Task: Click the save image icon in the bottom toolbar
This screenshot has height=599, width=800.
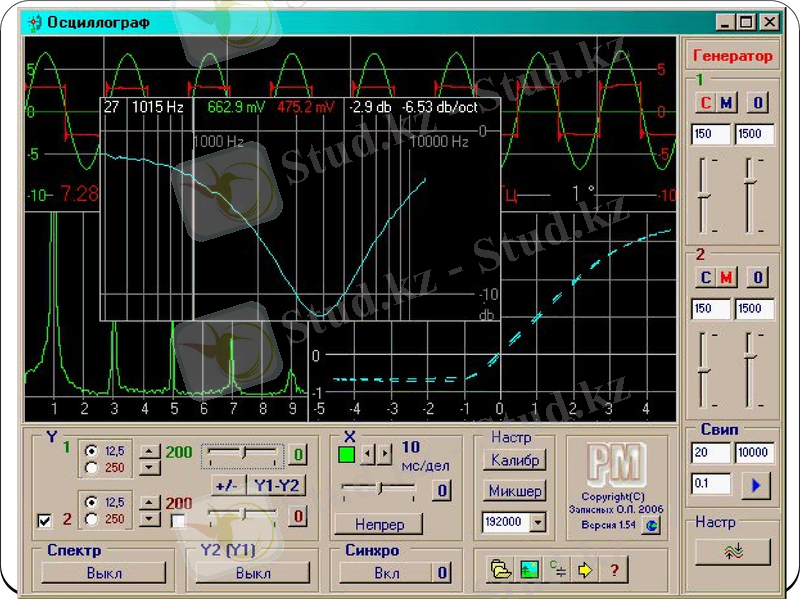Action: click(x=529, y=570)
